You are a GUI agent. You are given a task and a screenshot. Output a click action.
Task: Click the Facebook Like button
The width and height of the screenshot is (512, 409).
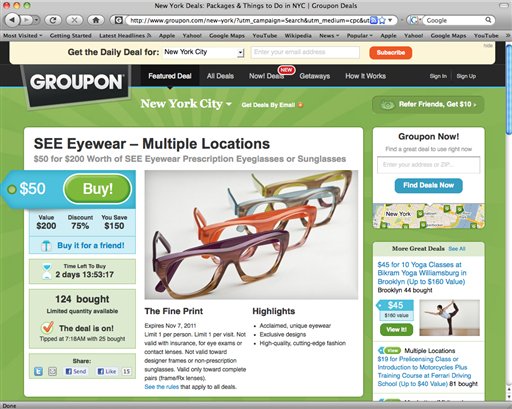107,371
